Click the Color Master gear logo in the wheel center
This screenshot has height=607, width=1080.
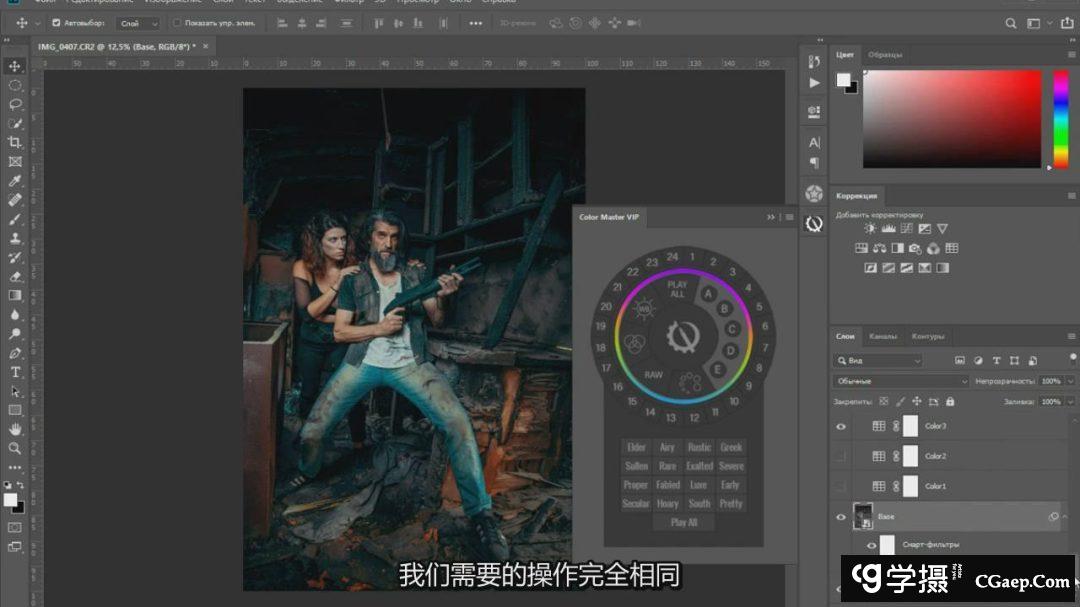[682, 335]
